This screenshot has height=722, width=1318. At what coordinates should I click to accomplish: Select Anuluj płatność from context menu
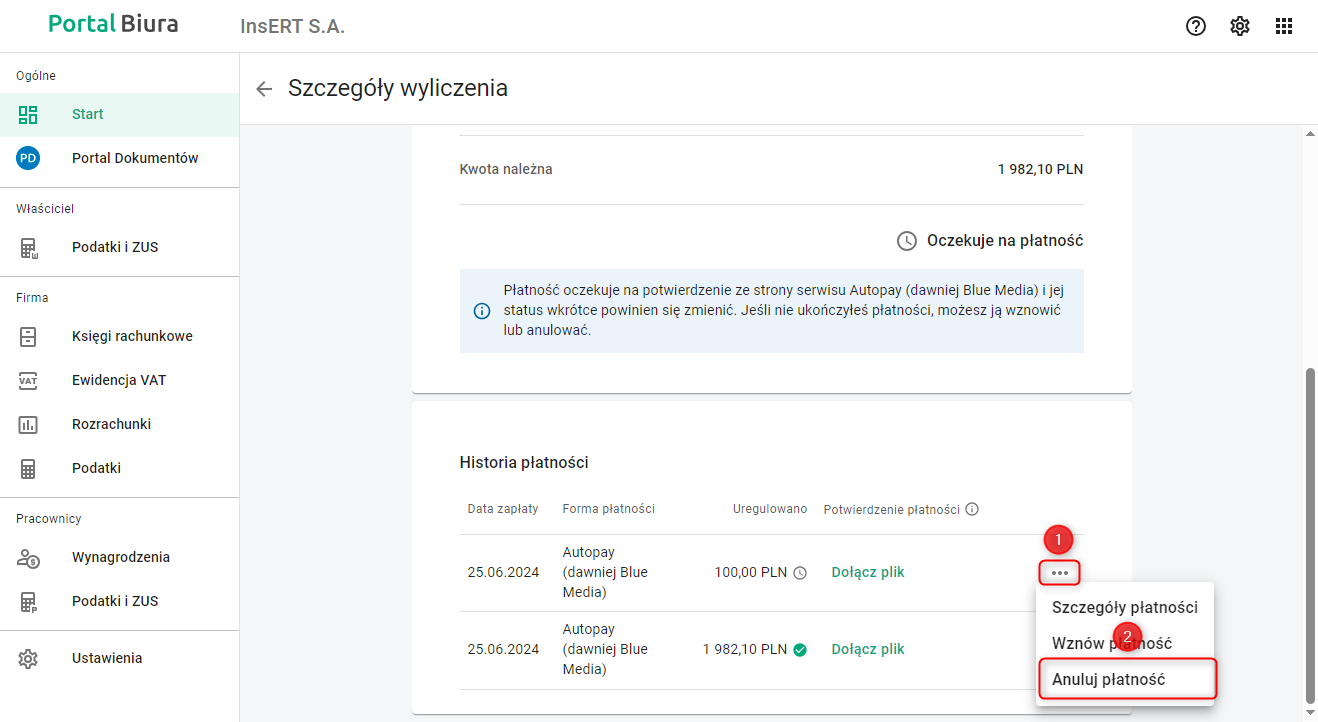[1108, 679]
